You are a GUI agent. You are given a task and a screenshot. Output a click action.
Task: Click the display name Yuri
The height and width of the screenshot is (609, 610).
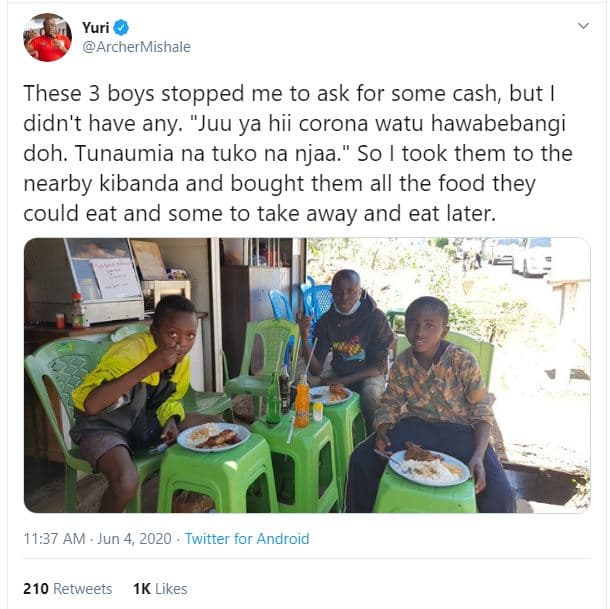pyautogui.click(x=95, y=27)
